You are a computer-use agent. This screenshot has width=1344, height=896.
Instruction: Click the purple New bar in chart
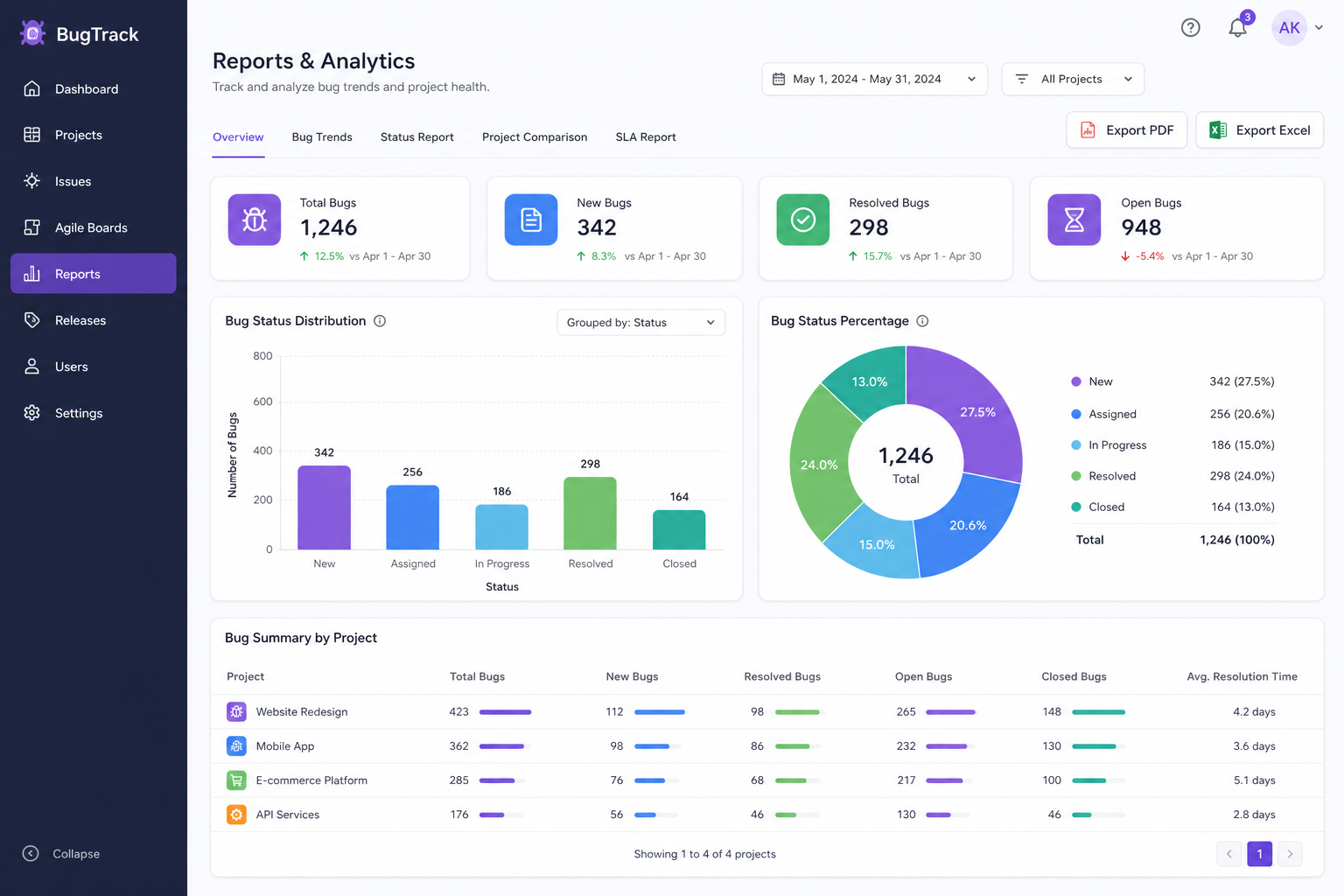click(x=324, y=507)
